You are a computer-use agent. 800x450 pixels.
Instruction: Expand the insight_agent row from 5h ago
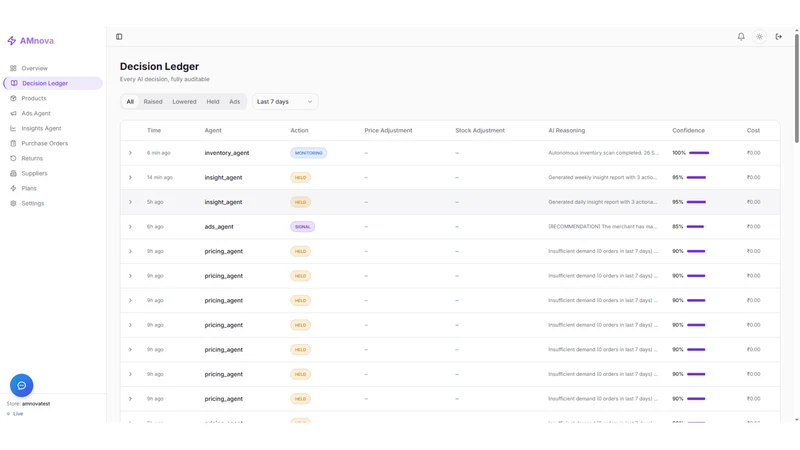coord(130,202)
